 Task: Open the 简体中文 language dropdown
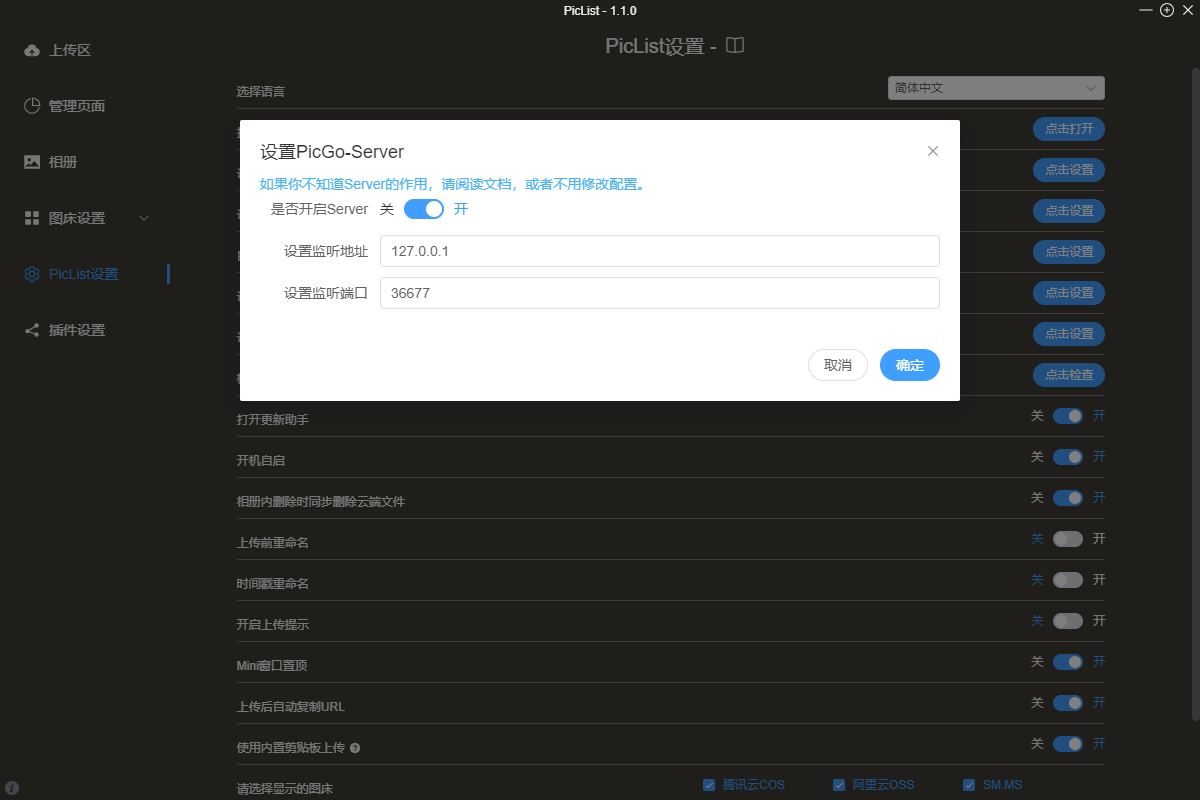pyautogui.click(x=995, y=88)
